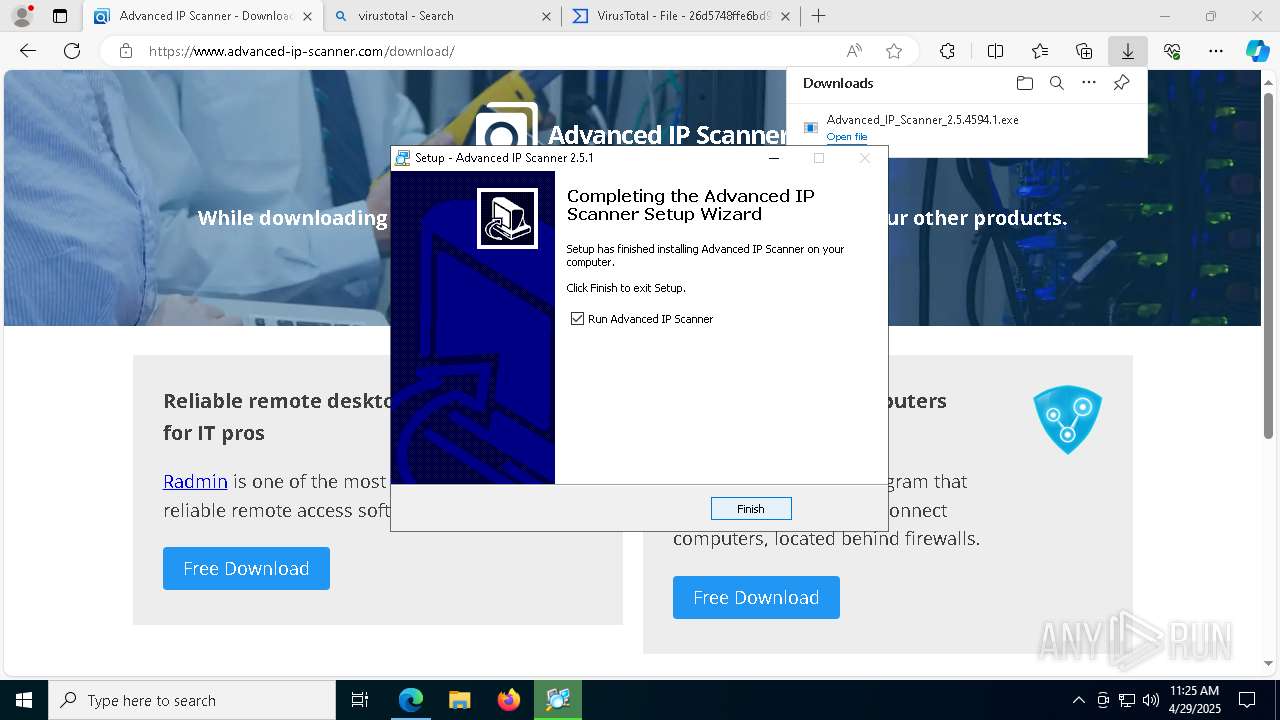Open browser Extensions icon

pos(947,51)
